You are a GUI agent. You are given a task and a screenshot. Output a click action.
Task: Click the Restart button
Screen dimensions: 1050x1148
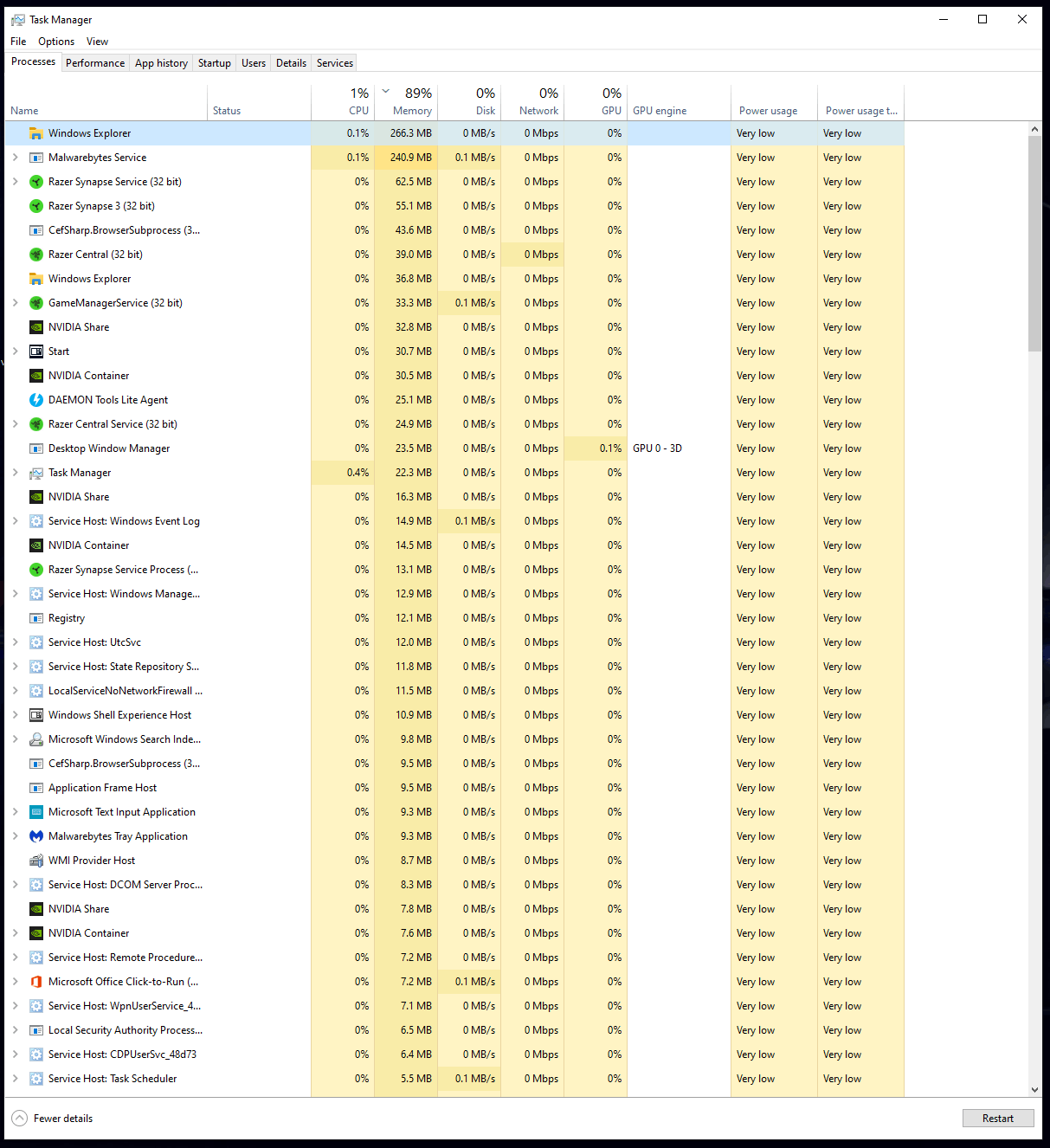click(998, 1119)
